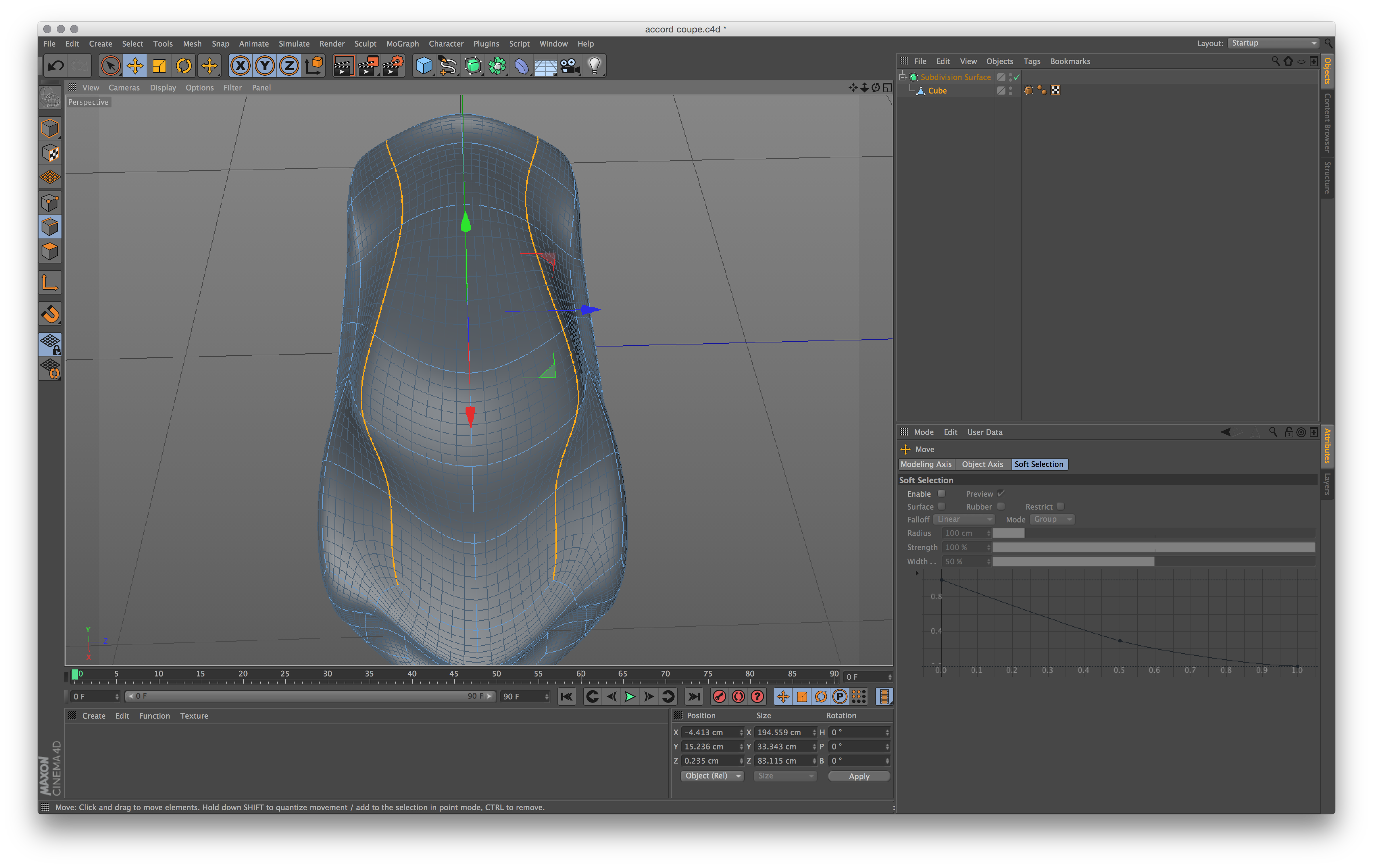Click the undo arrow icon
1373x868 pixels.
pyautogui.click(x=57, y=65)
